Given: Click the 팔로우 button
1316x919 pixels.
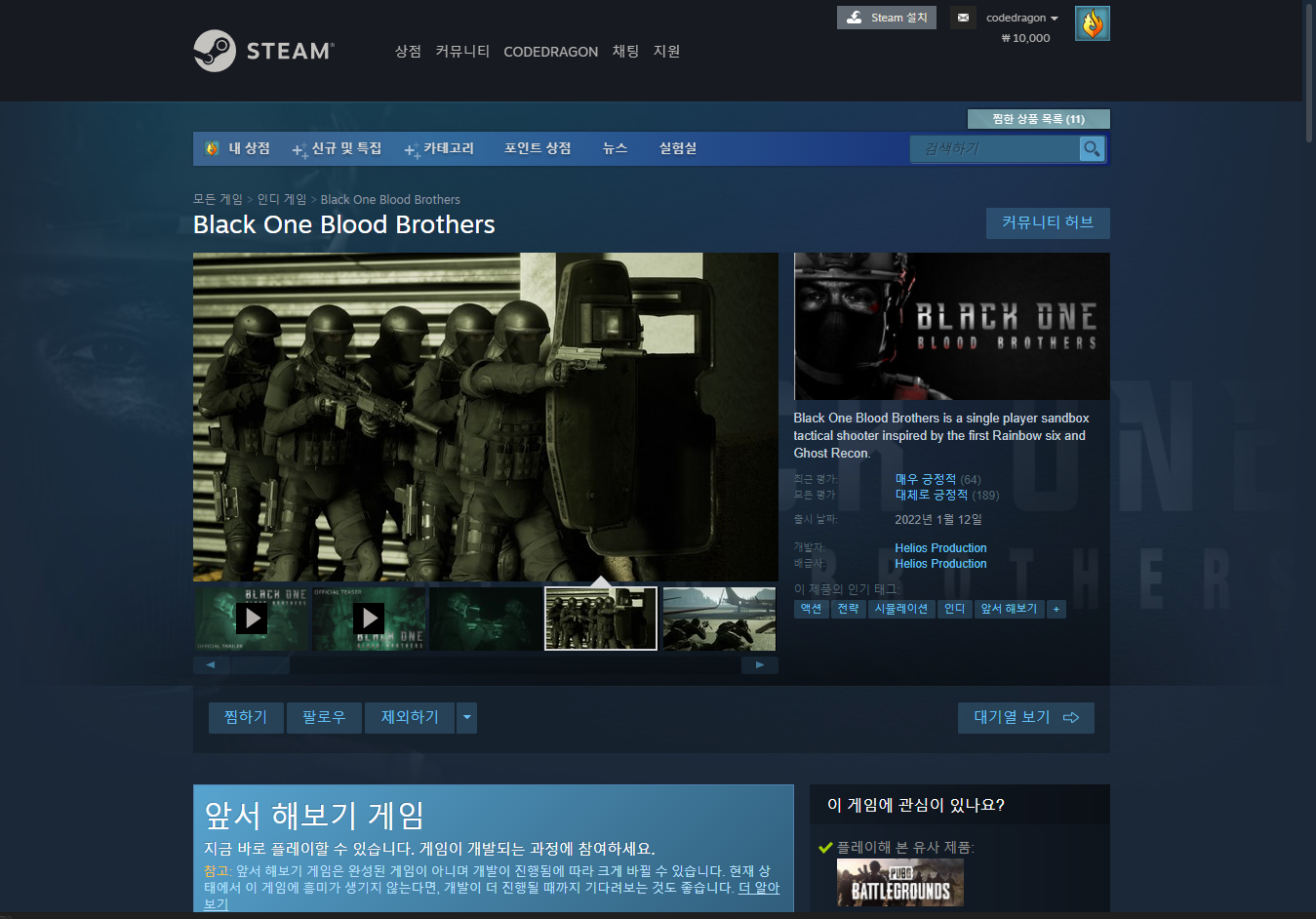Looking at the screenshot, I should click(x=324, y=717).
